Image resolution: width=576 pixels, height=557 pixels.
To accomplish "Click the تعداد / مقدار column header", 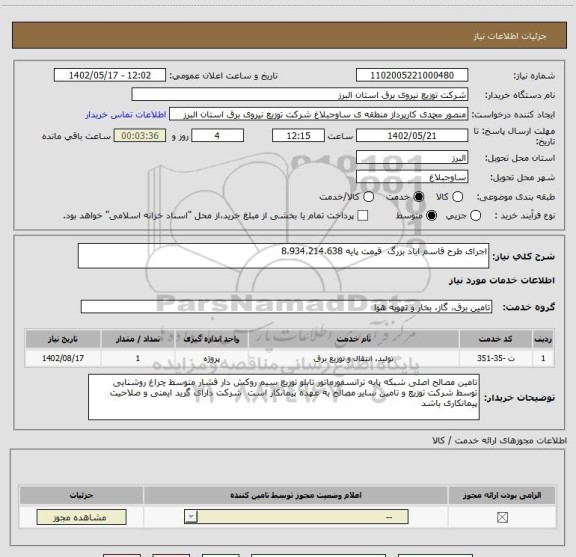I will [138, 339].
